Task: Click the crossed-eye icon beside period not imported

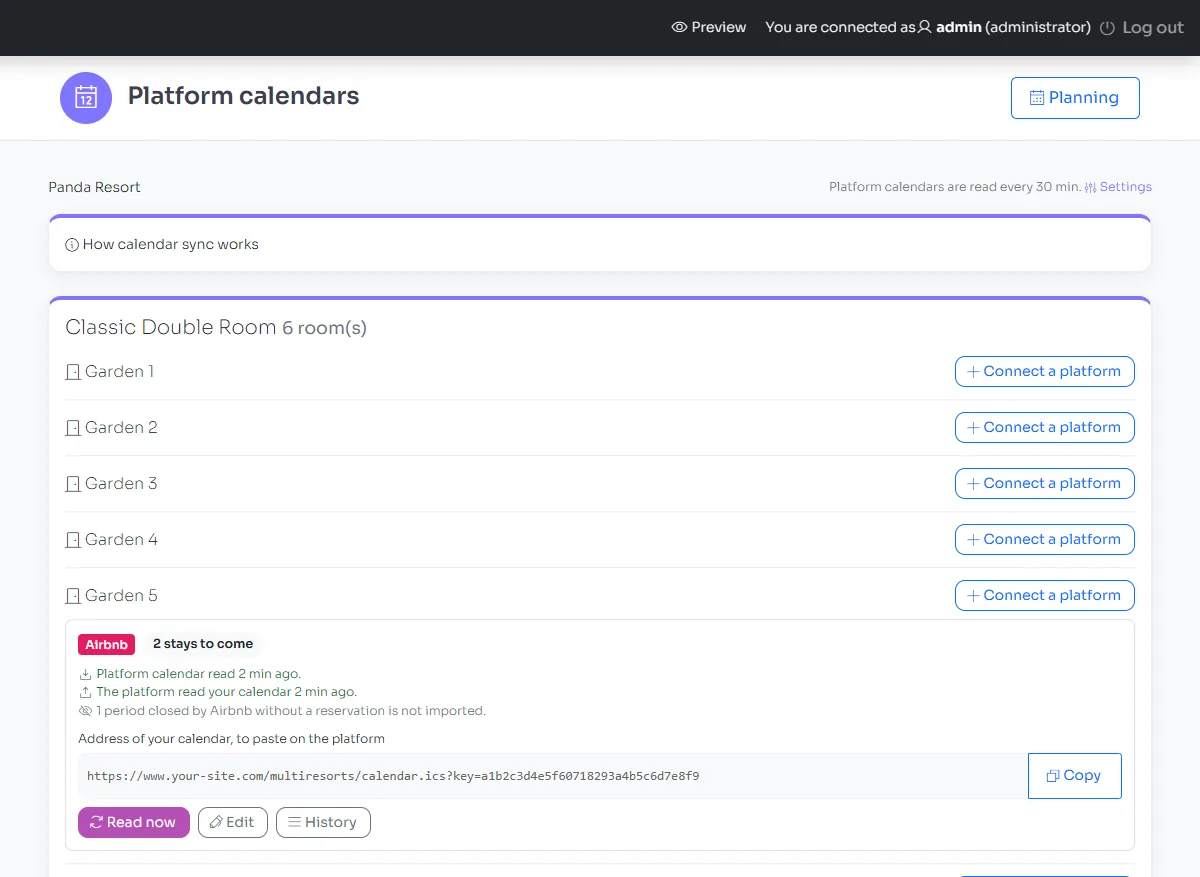Action: (85, 711)
